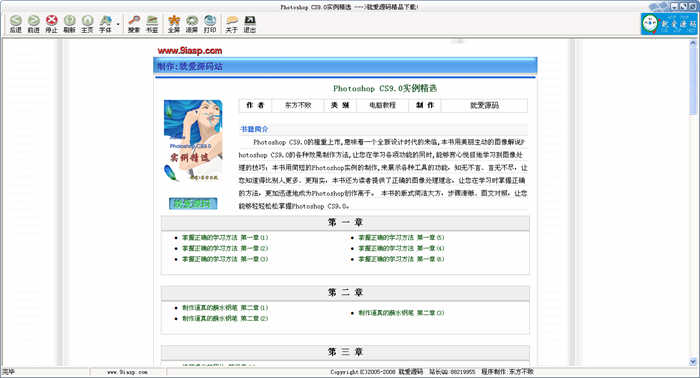Open link 掌握正确的学习方法 第一章(4)
The width and height of the screenshot is (700, 378).
401,248
